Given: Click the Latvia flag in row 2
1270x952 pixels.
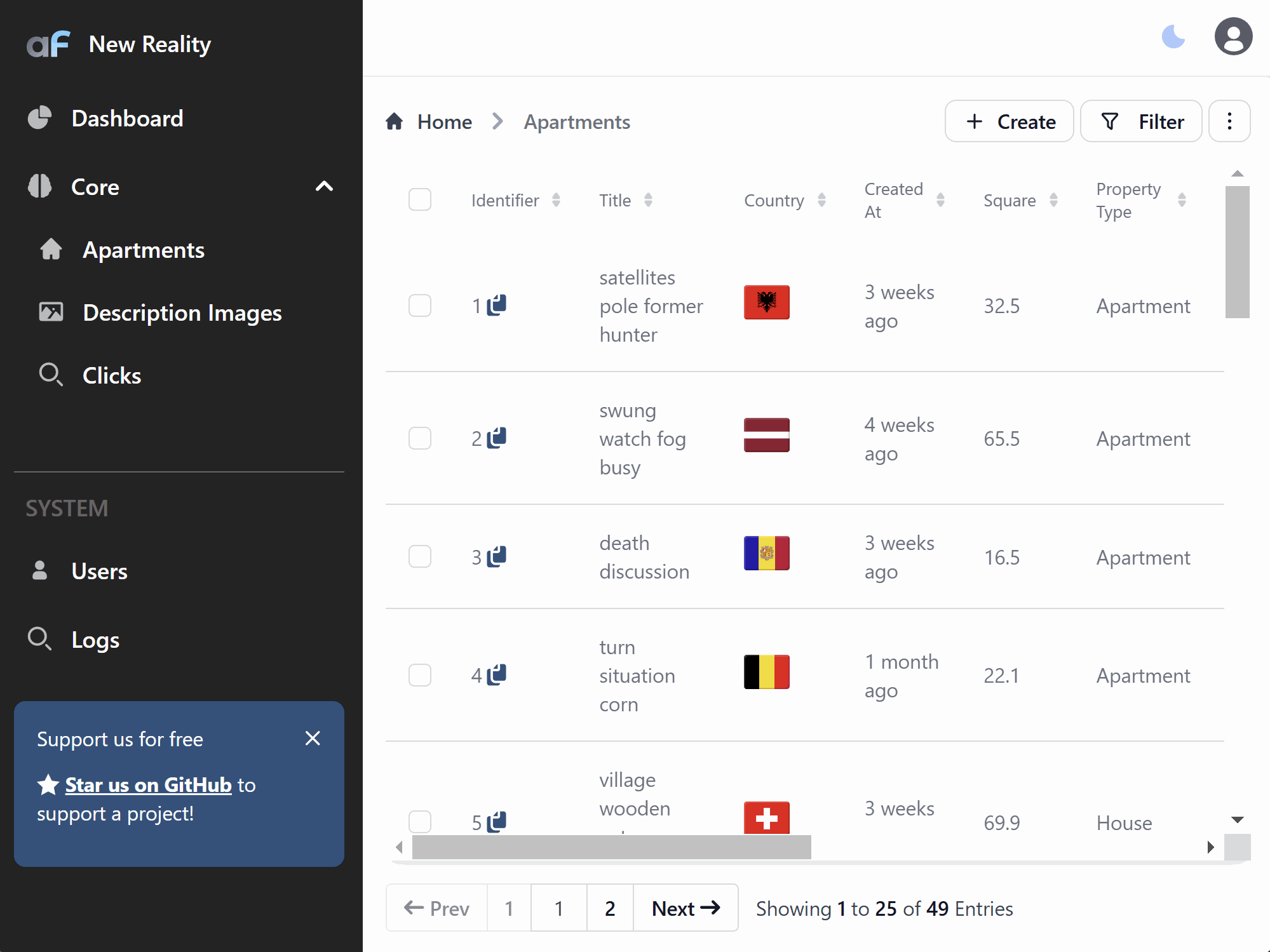Looking at the screenshot, I should click(766, 435).
